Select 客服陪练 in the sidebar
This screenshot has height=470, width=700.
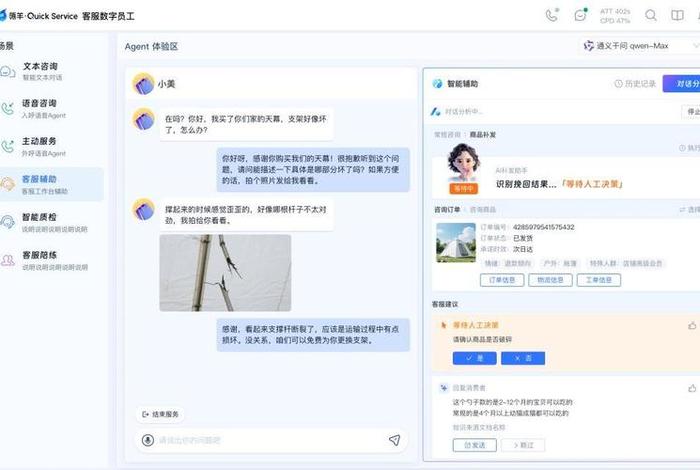pyautogui.click(x=52, y=260)
